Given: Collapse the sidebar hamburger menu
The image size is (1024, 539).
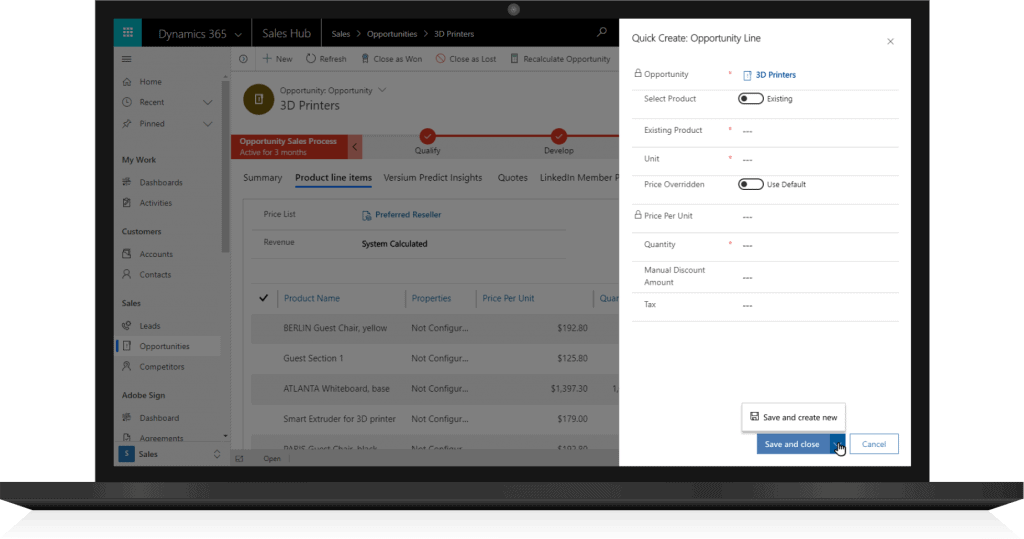Looking at the screenshot, I should (127, 59).
